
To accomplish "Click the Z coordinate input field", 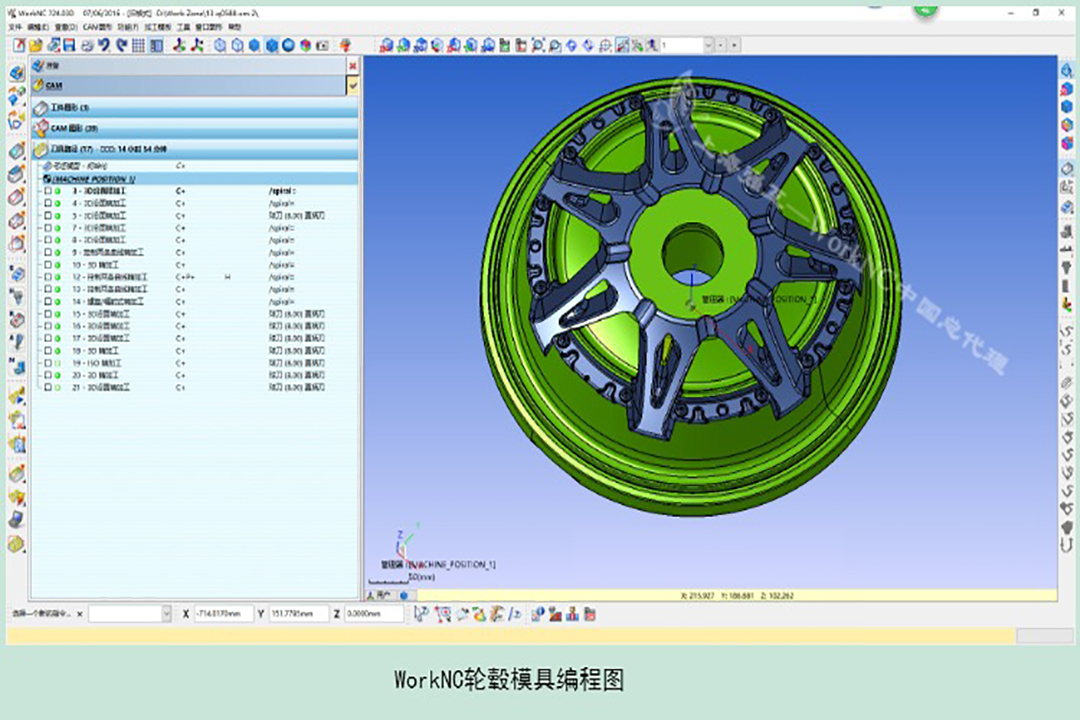I will pos(373,613).
